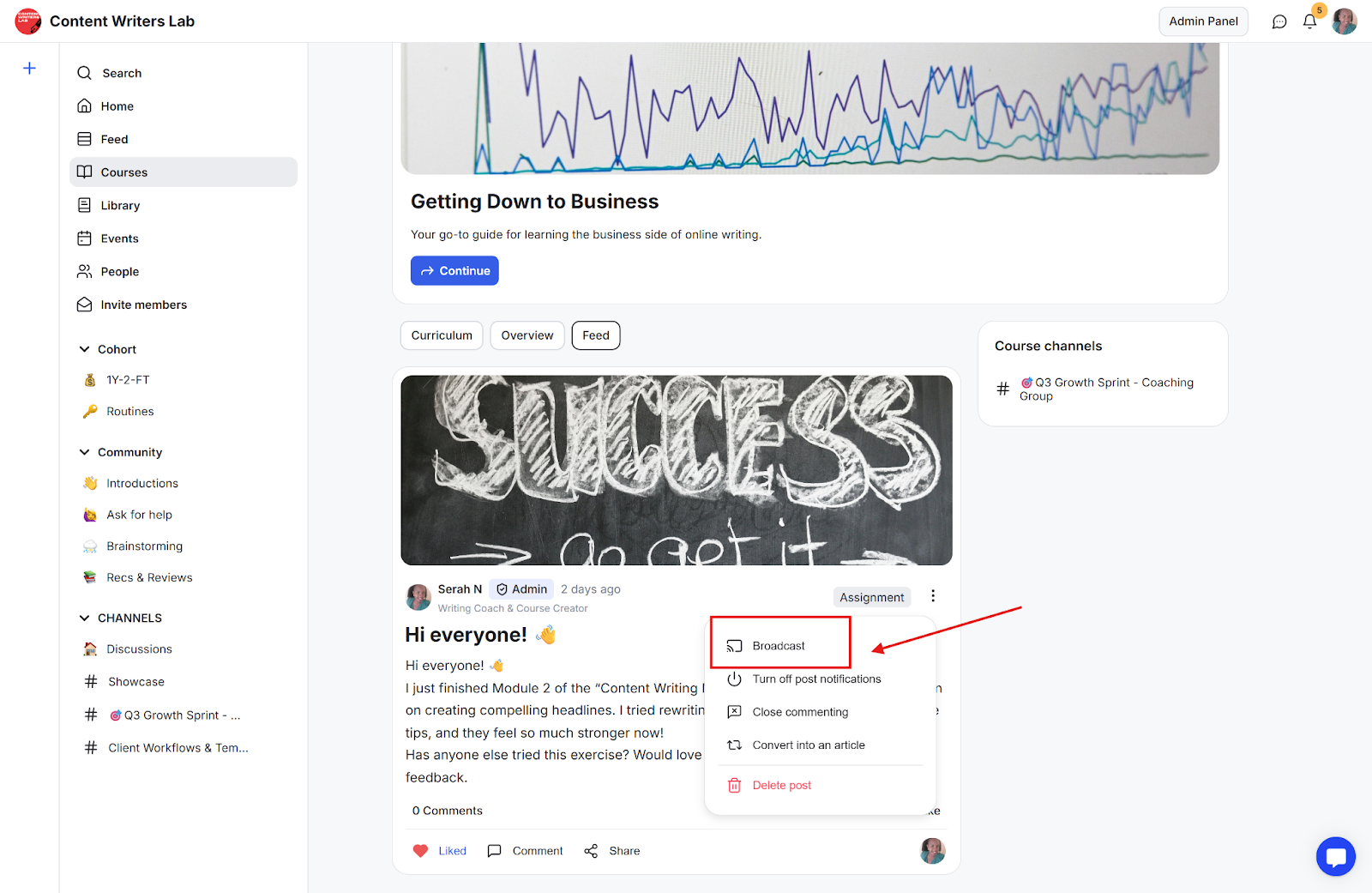Image resolution: width=1372 pixels, height=893 pixels.
Task: Open the Admin Panel button
Action: [x=1202, y=21]
